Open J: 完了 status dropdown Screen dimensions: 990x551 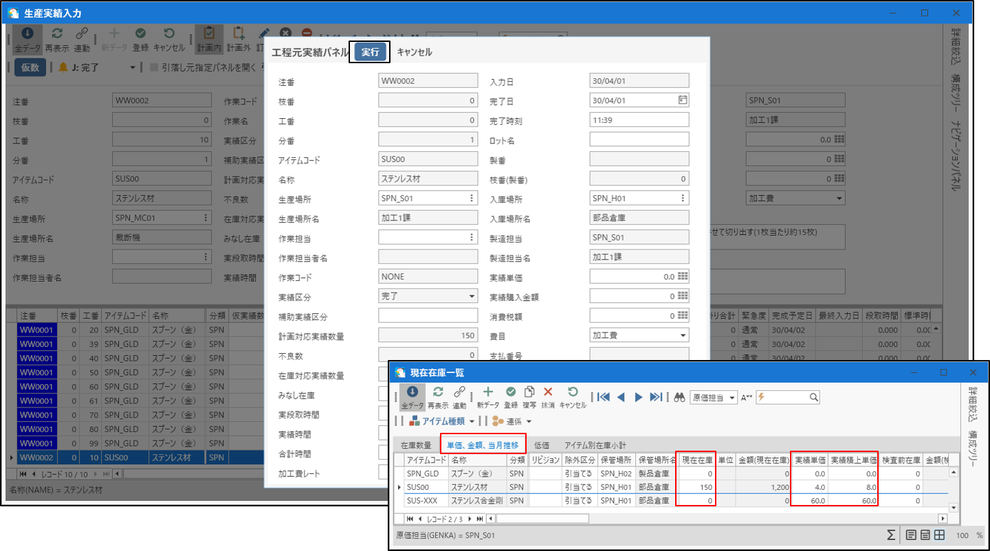pyautogui.click(x=132, y=68)
